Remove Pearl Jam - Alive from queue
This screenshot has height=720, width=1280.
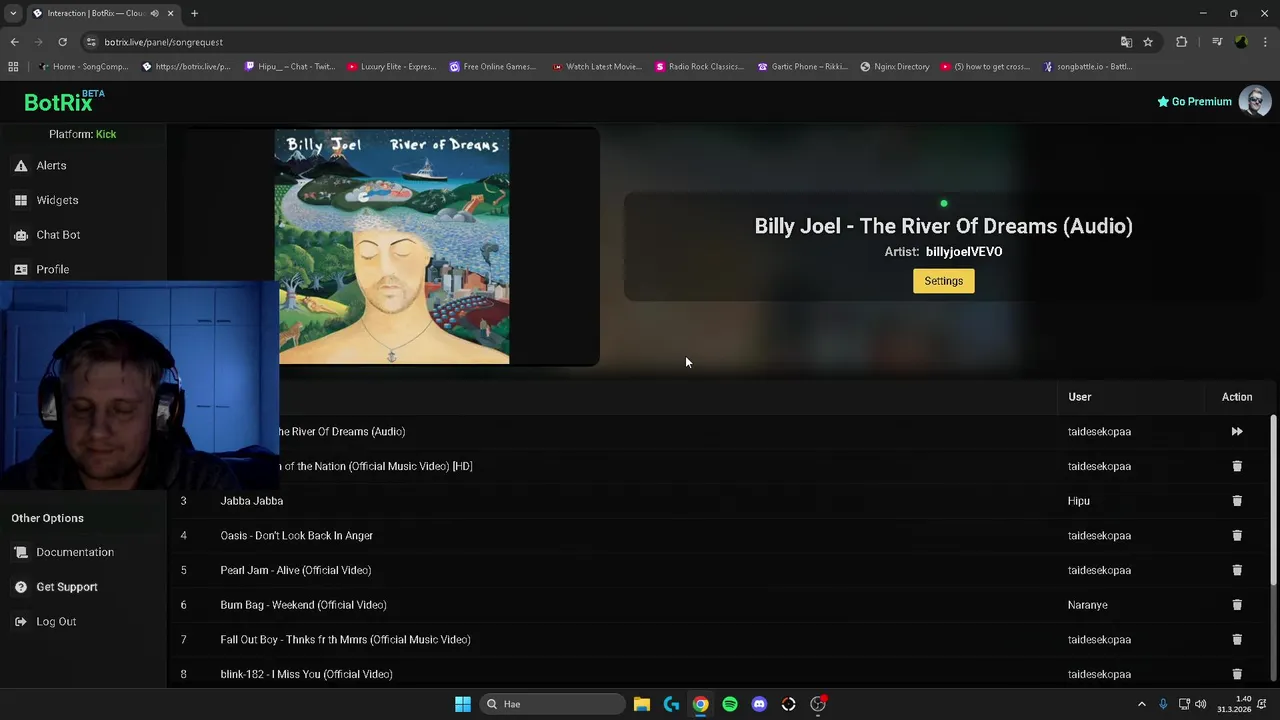pyautogui.click(x=1237, y=570)
